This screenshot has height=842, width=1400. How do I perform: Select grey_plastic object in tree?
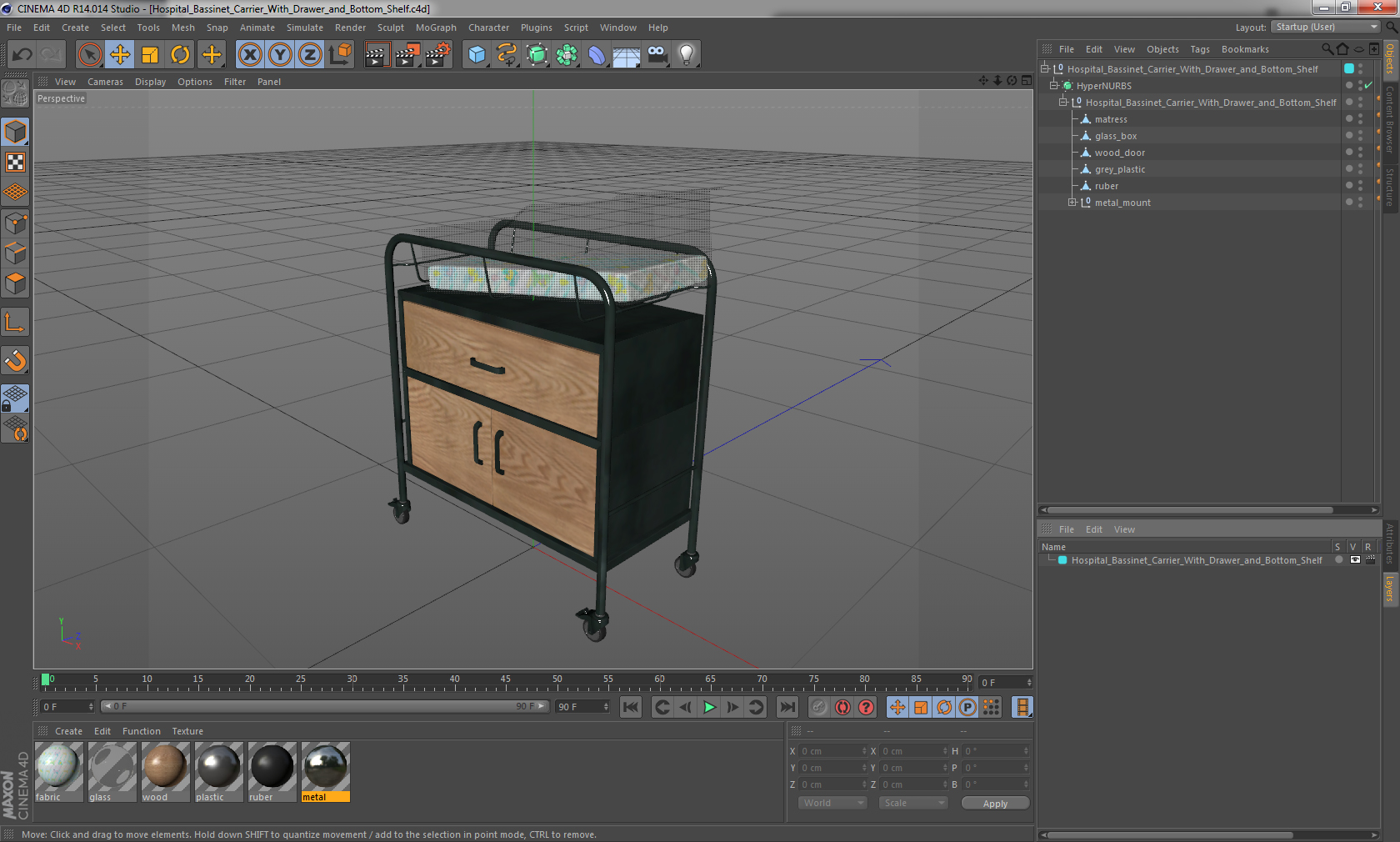1119,169
